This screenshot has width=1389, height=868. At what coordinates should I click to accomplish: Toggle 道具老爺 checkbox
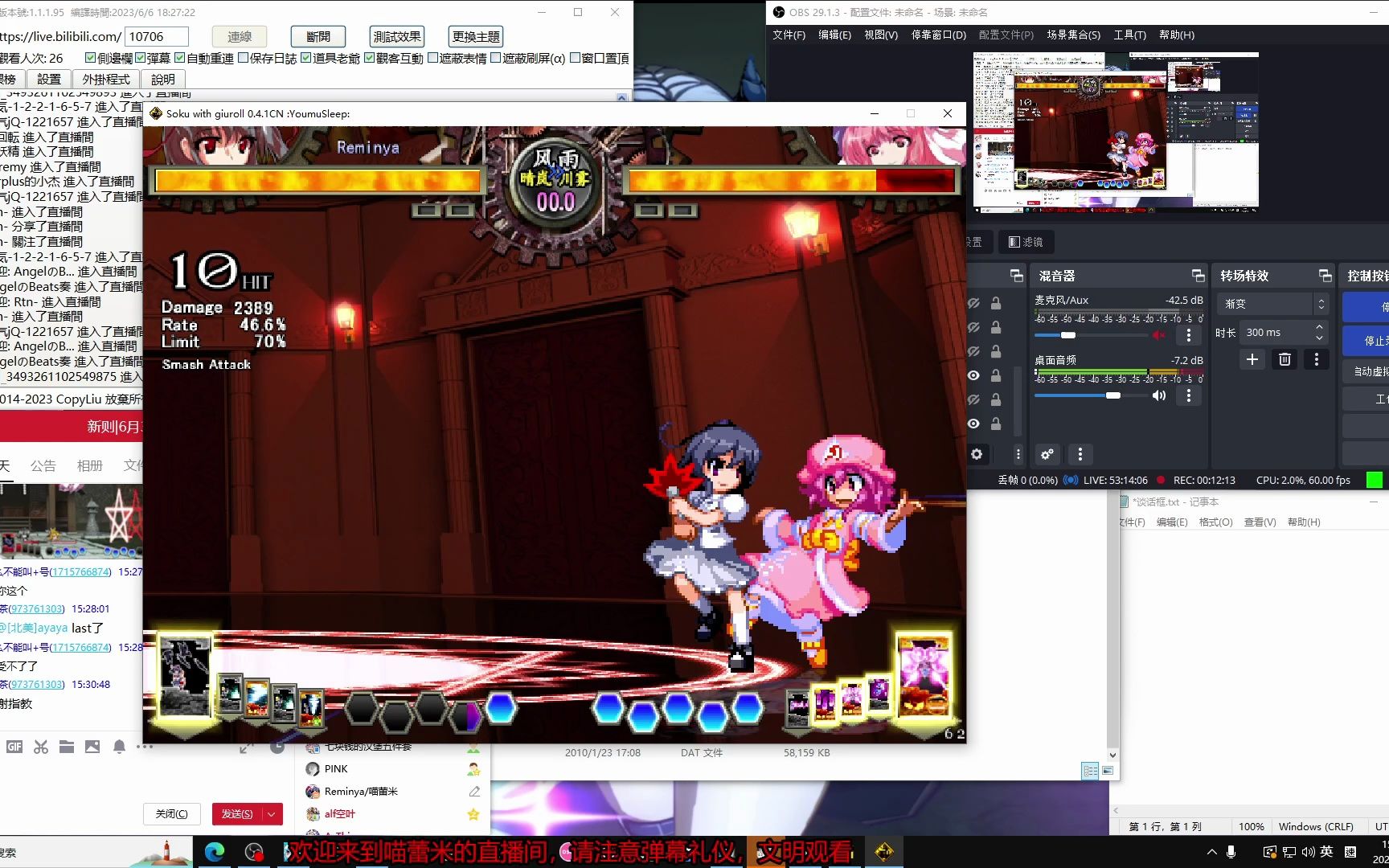pos(306,58)
